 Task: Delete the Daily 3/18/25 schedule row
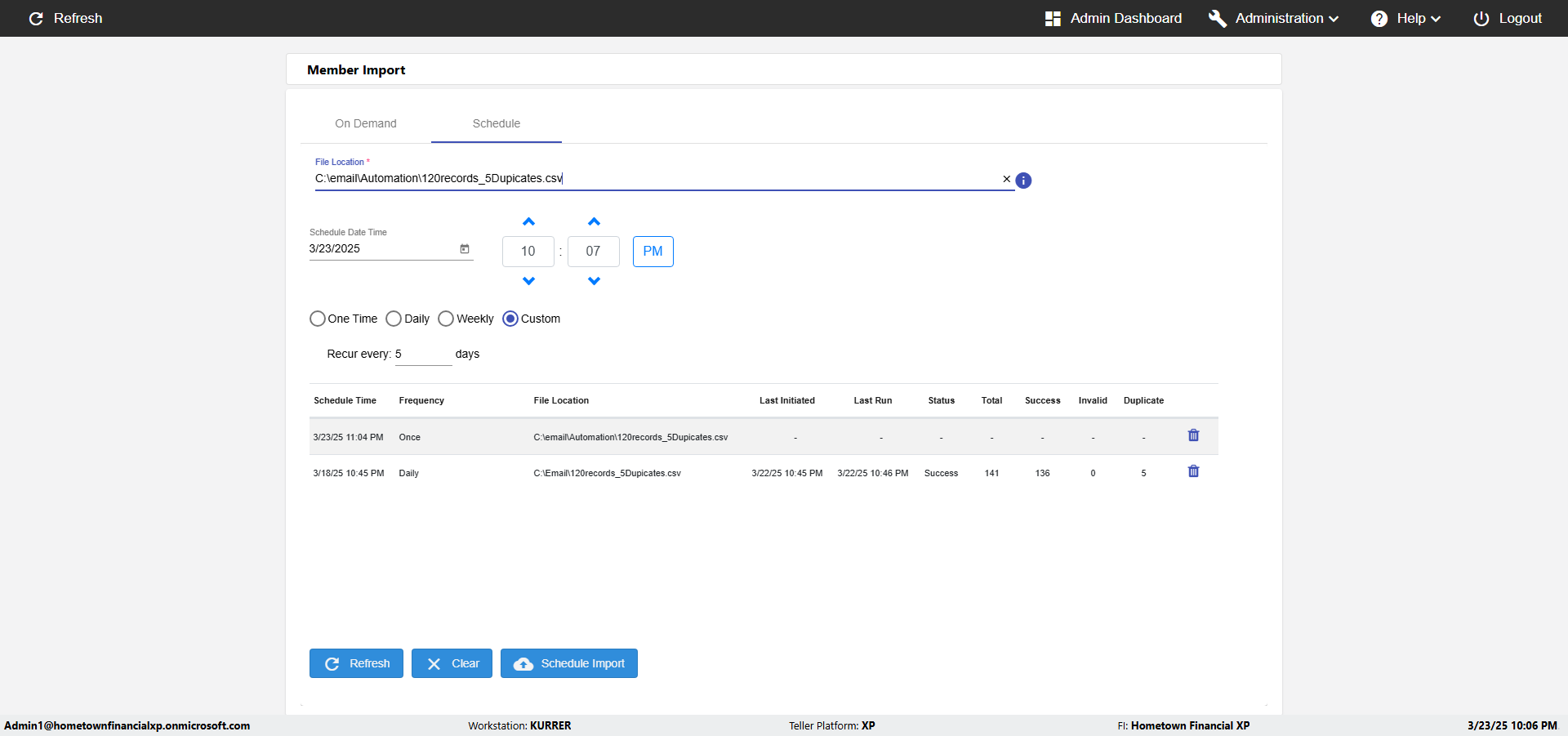(x=1193, y=471)
